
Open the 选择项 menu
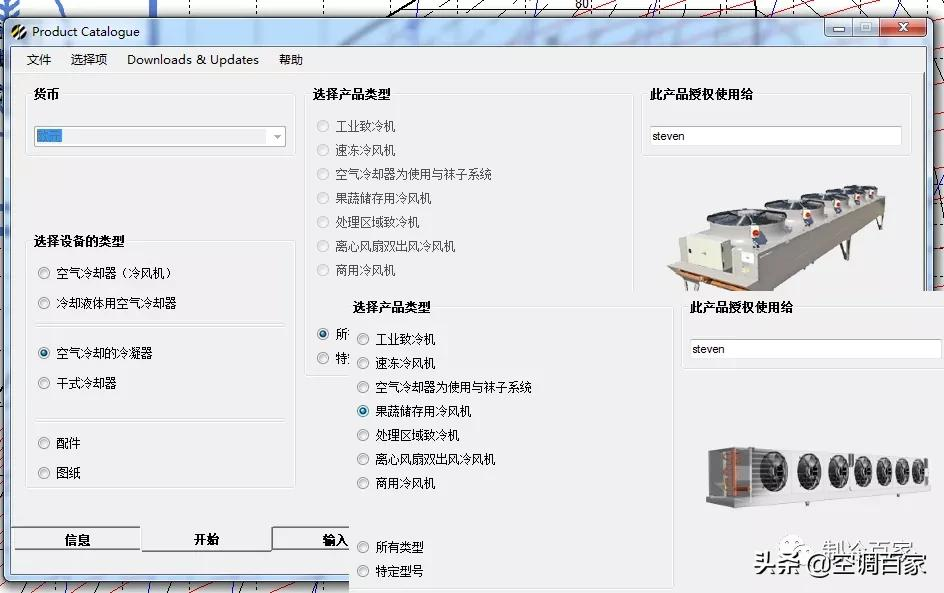point(88,60)
